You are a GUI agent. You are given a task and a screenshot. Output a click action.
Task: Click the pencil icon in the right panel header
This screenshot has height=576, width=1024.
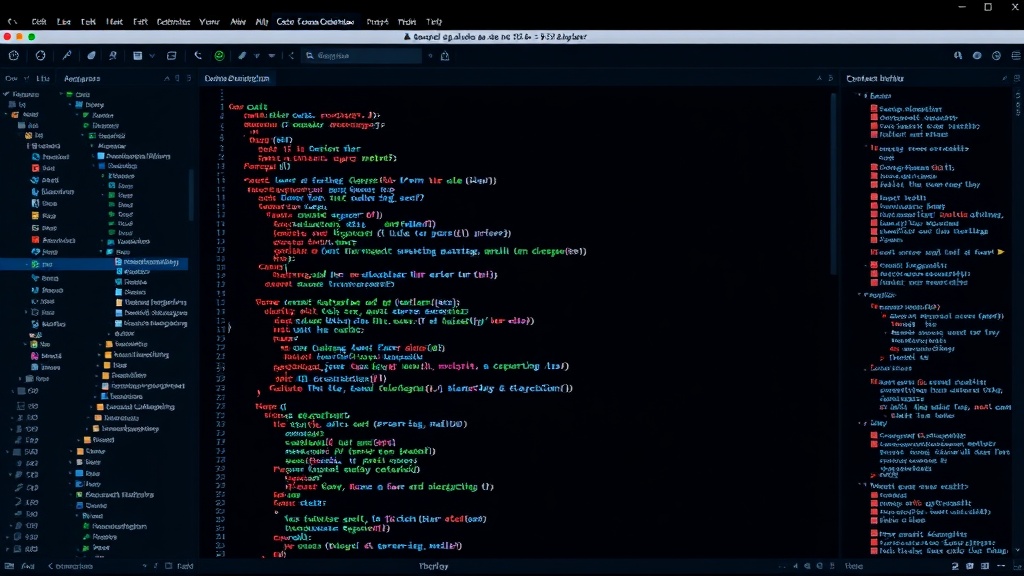tap(1004, 78)
